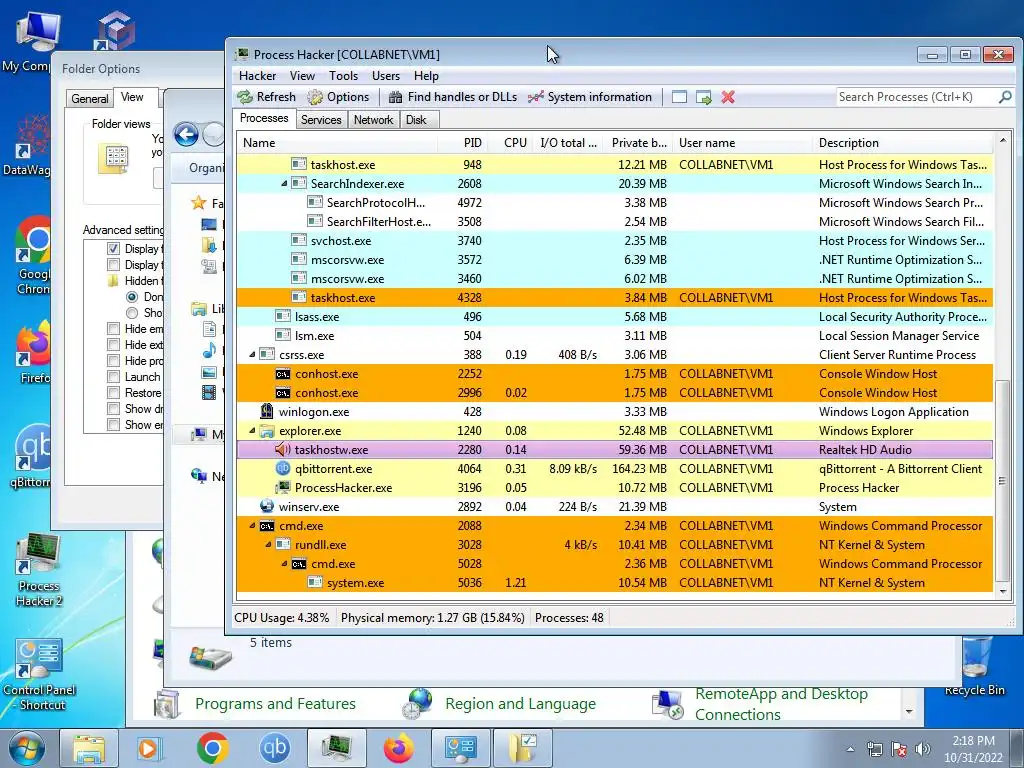Collapse top-level cmd.exe 2088 tree
Screen dimensions: 1024x768
pos(252,526)
